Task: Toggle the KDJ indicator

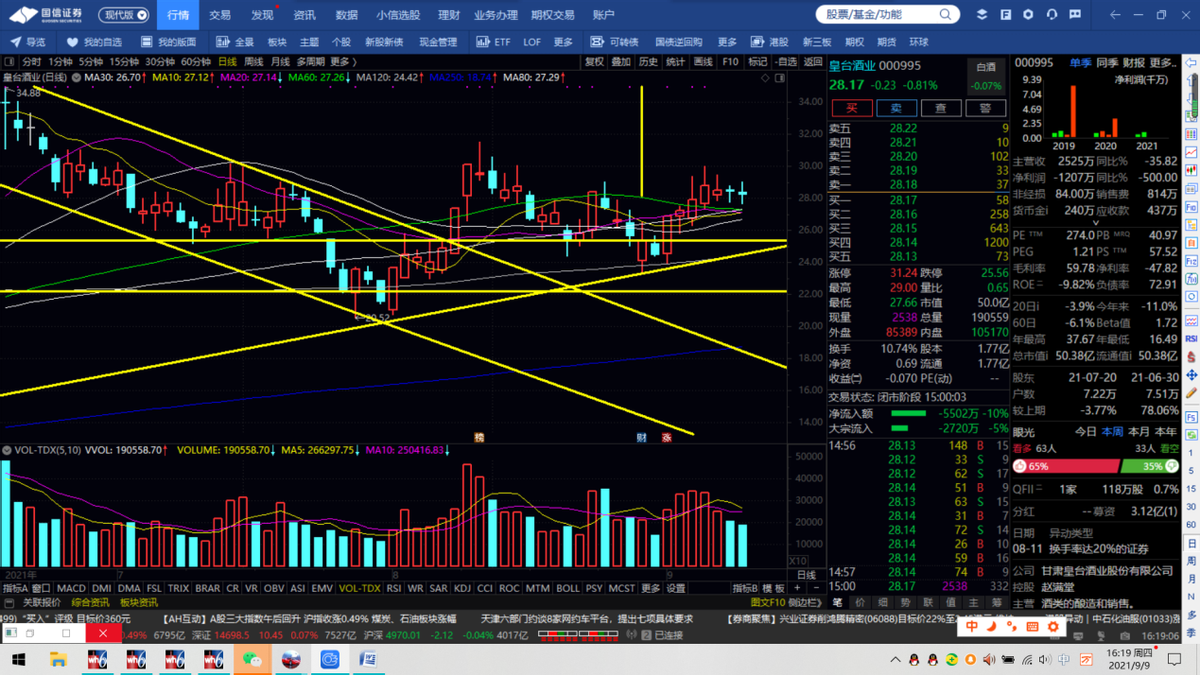Action: [462, 589]
